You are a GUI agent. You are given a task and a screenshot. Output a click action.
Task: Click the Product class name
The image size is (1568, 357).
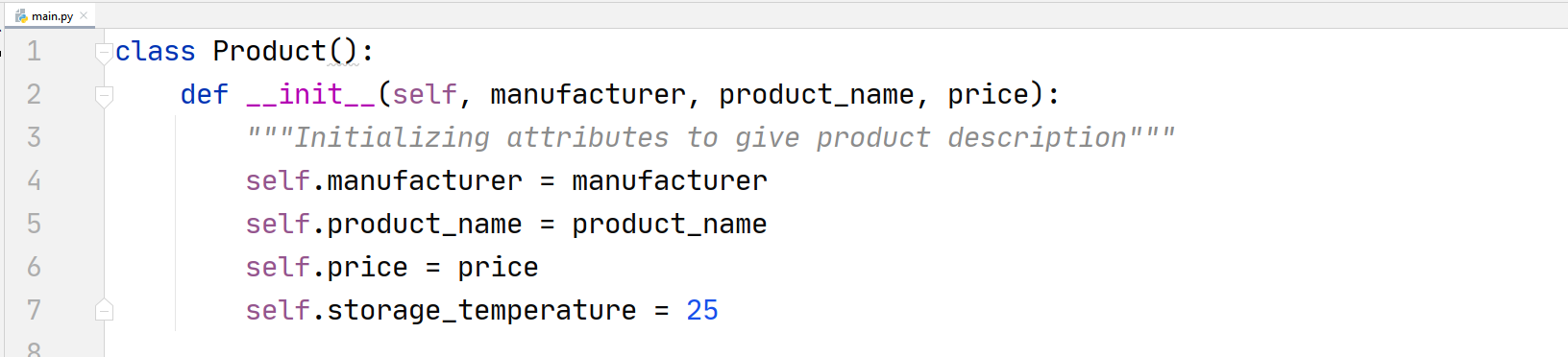tap(270, 51)
